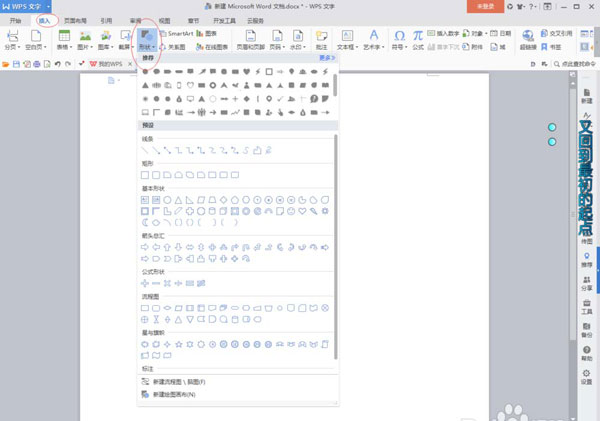Image resolution: width=600 pixels, height=421 pixels.
Task: Click the save icon in quick toolbar
Action: click(16, 64)
